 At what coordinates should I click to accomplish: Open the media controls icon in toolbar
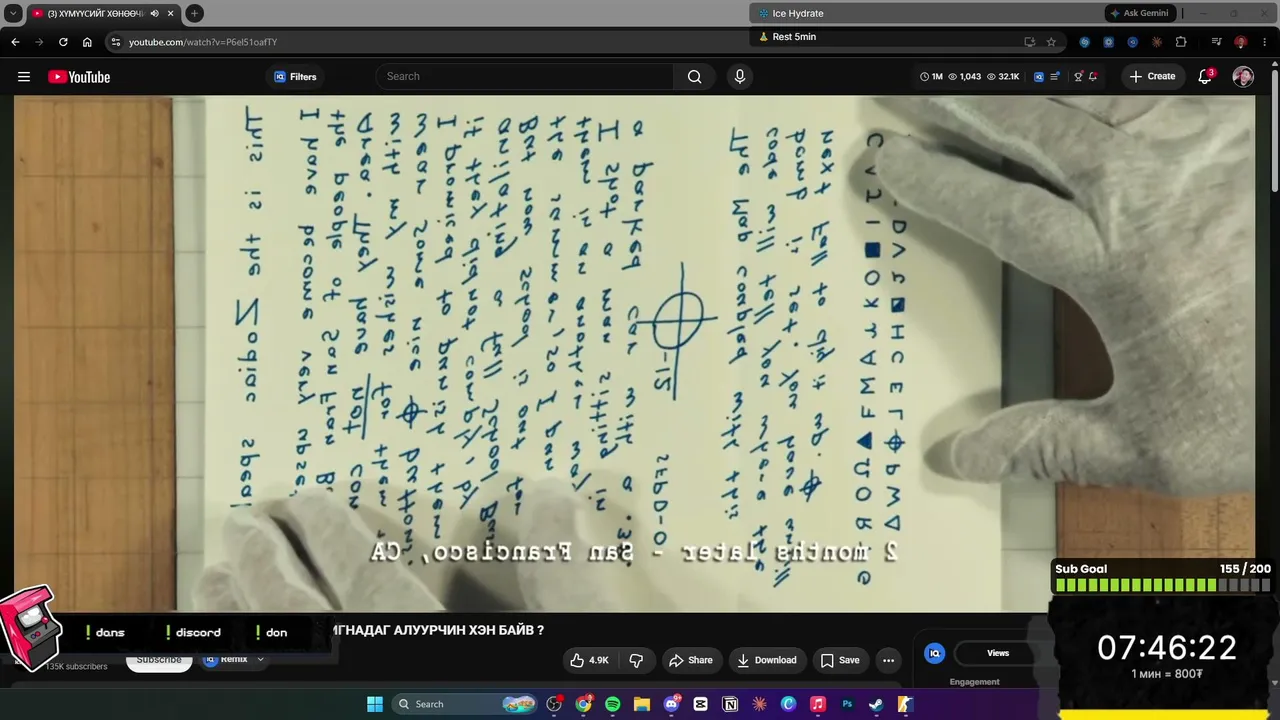coord(1216,42)
